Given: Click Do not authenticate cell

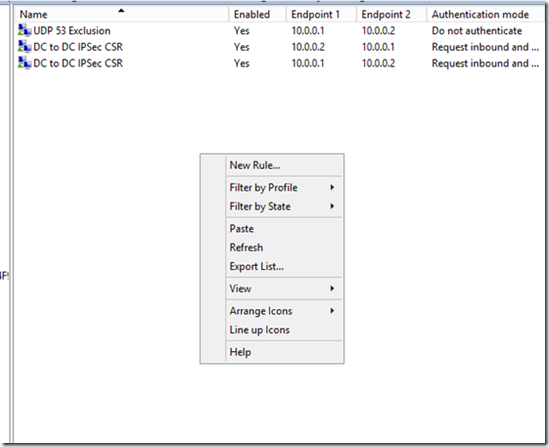Looking at the screenshot, I should (x=477, y=31).
